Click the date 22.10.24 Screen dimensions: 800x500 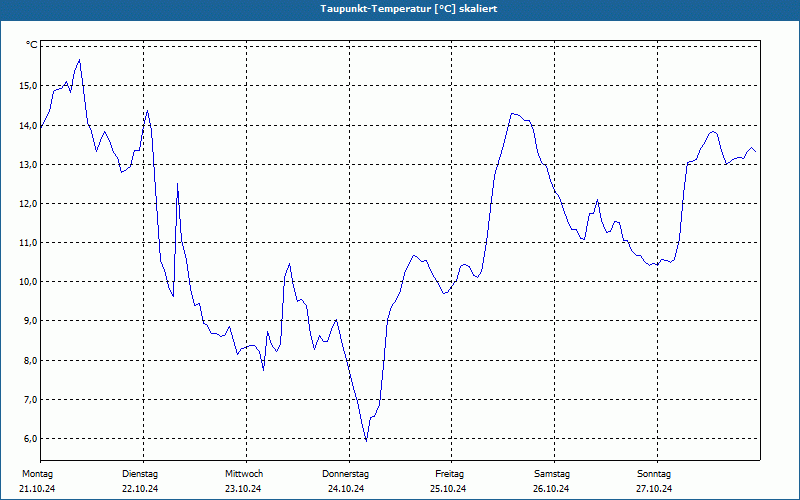(x=140, y=489)
